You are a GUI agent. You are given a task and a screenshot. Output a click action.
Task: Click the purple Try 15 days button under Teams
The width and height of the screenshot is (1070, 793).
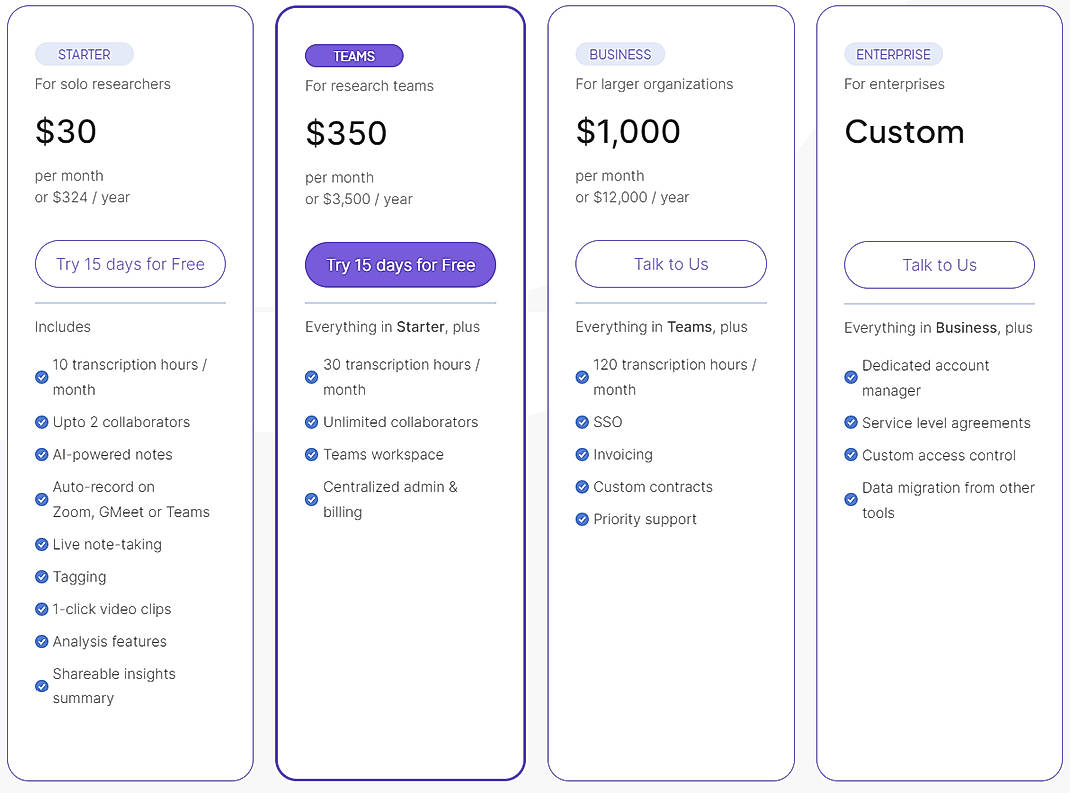[400, 265]
